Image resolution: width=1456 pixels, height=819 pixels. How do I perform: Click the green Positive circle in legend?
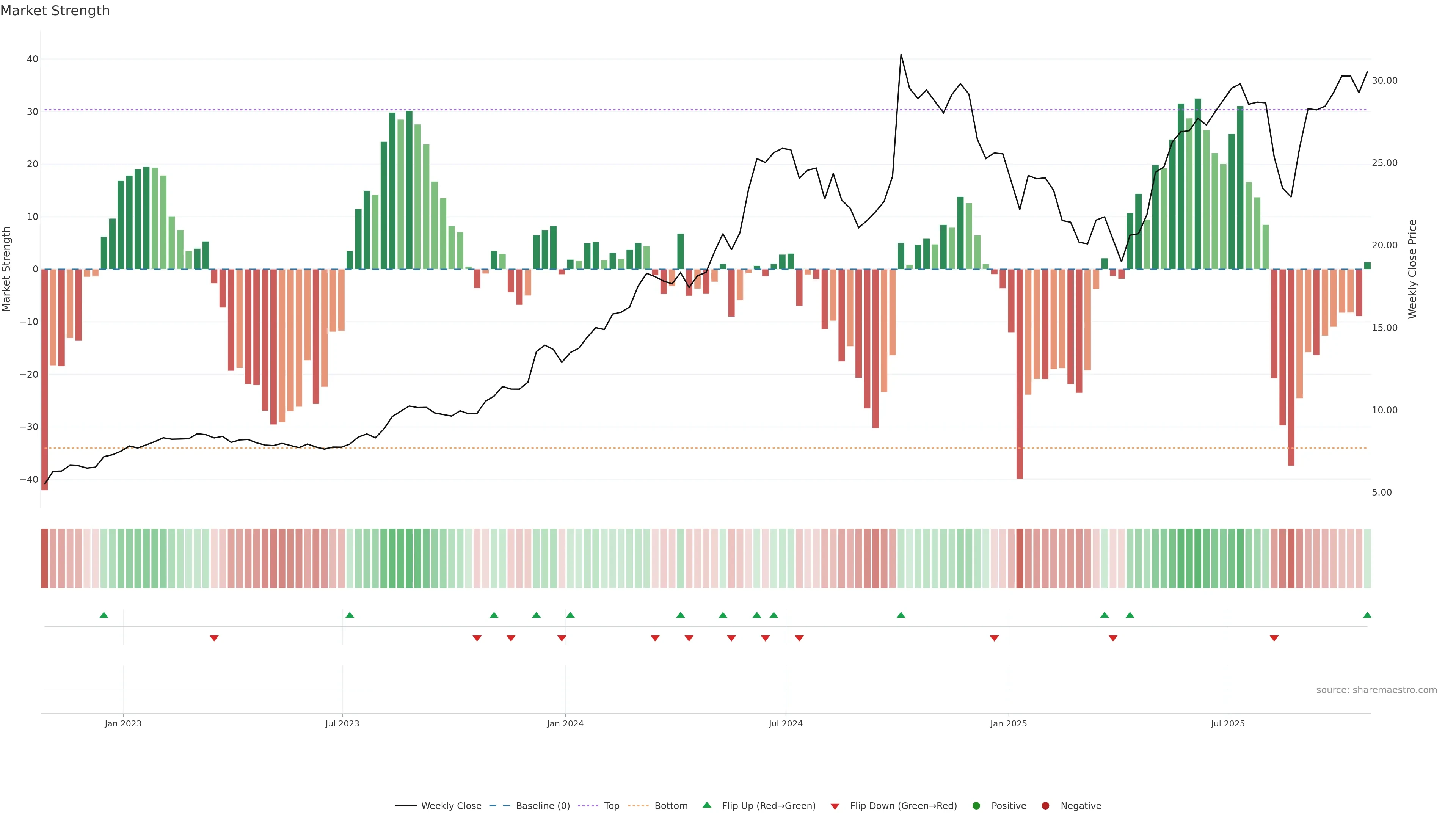(976, 806)
